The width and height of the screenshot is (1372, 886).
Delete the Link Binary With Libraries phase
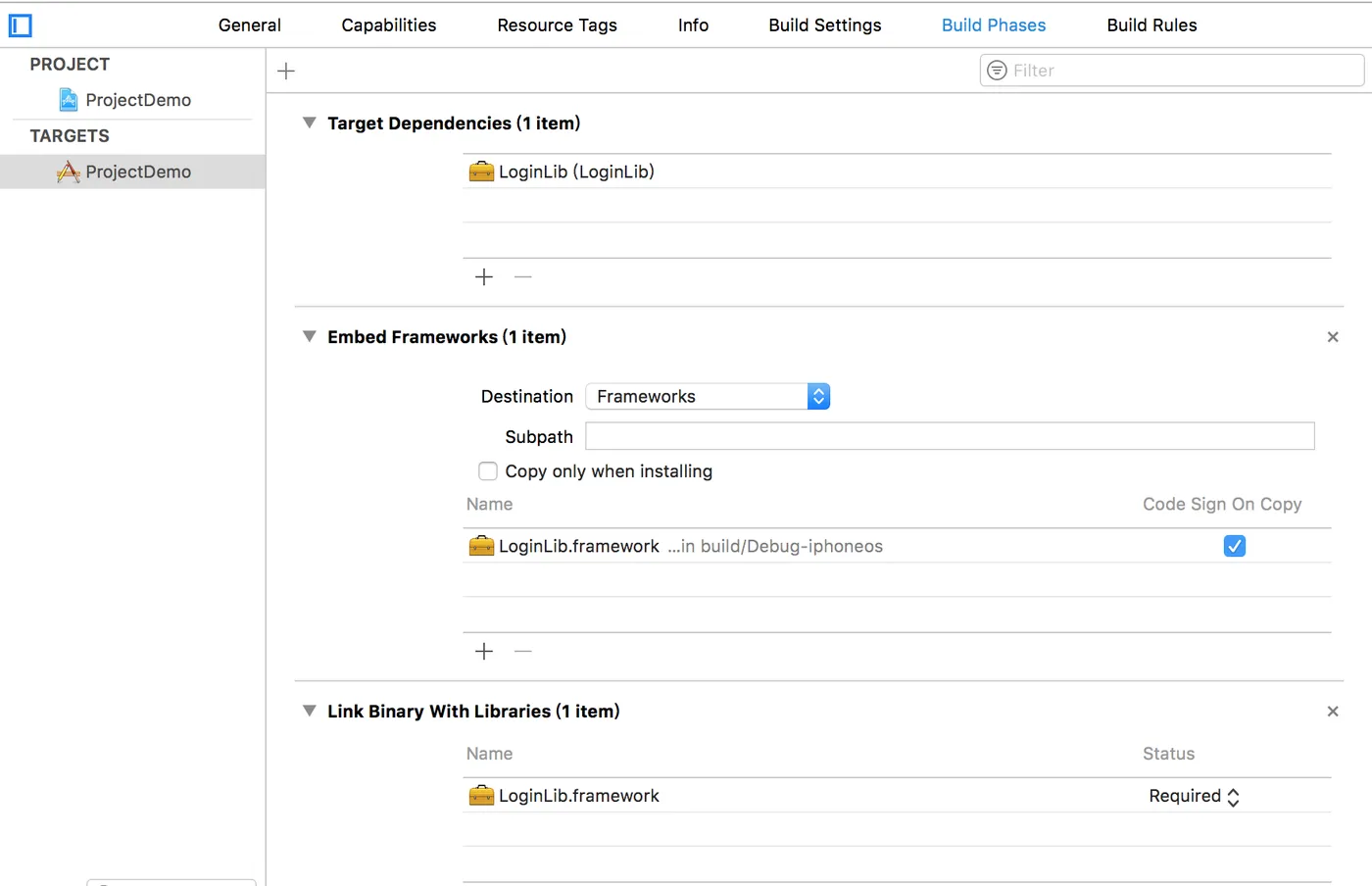coord(1333,712)
